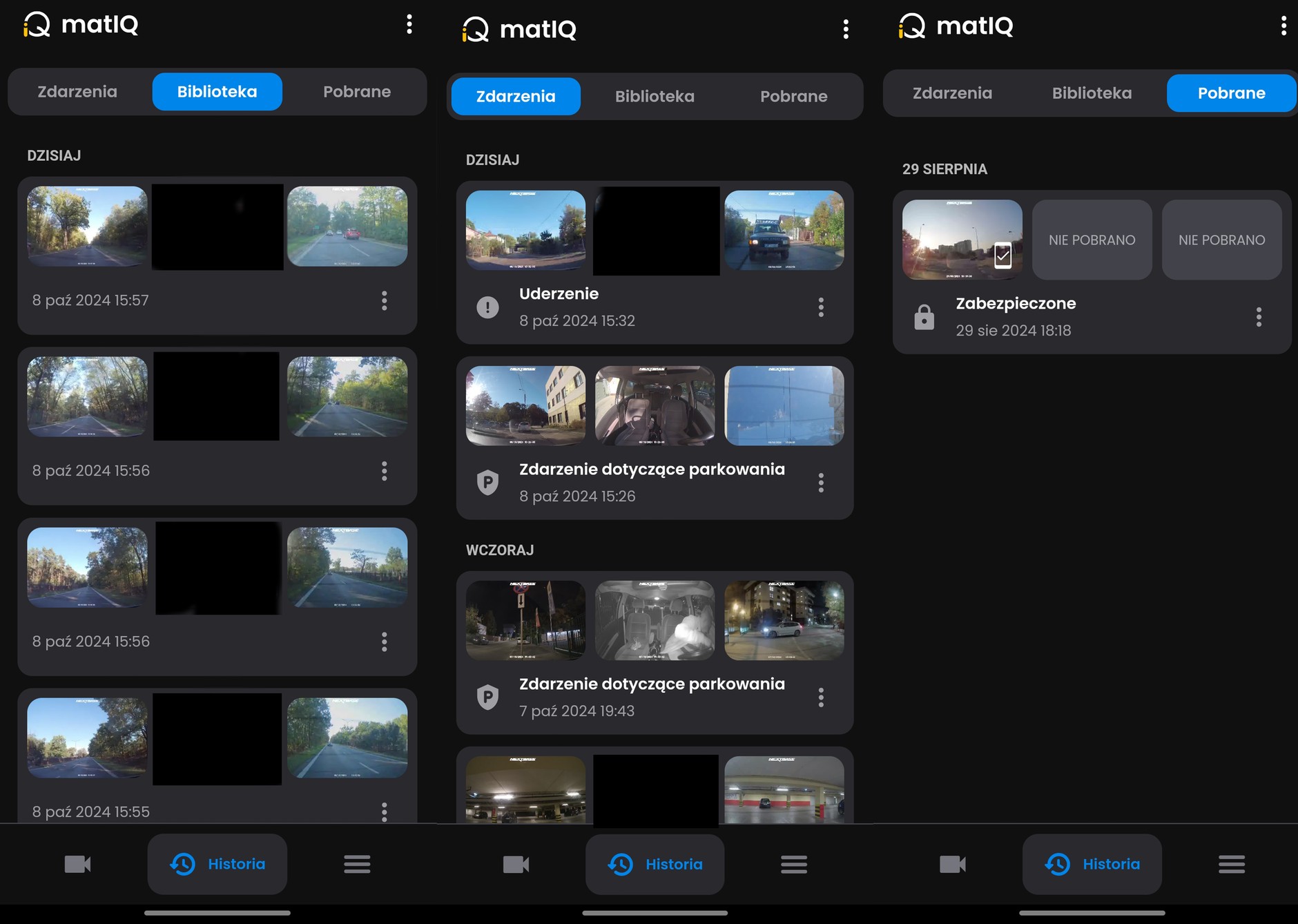Image resolution: width=1298 pixels, height=924 pixels.
Task: Open options menu for 8 paź 2024 15:55 recording
Action: coord(385,811)
